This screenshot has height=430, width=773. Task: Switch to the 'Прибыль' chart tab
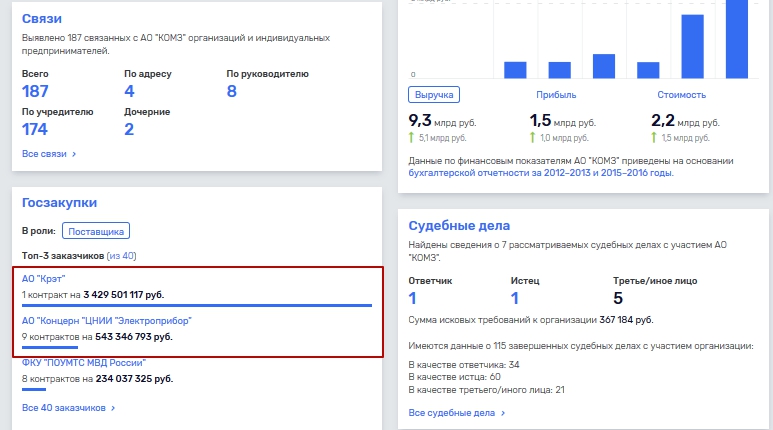[x=556, y=95]
